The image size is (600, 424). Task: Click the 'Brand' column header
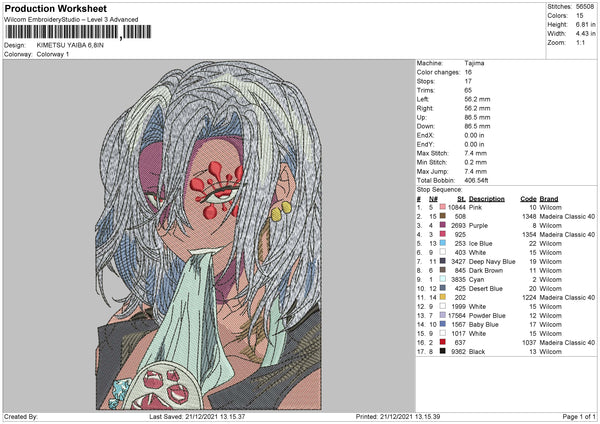coord(549,199)
